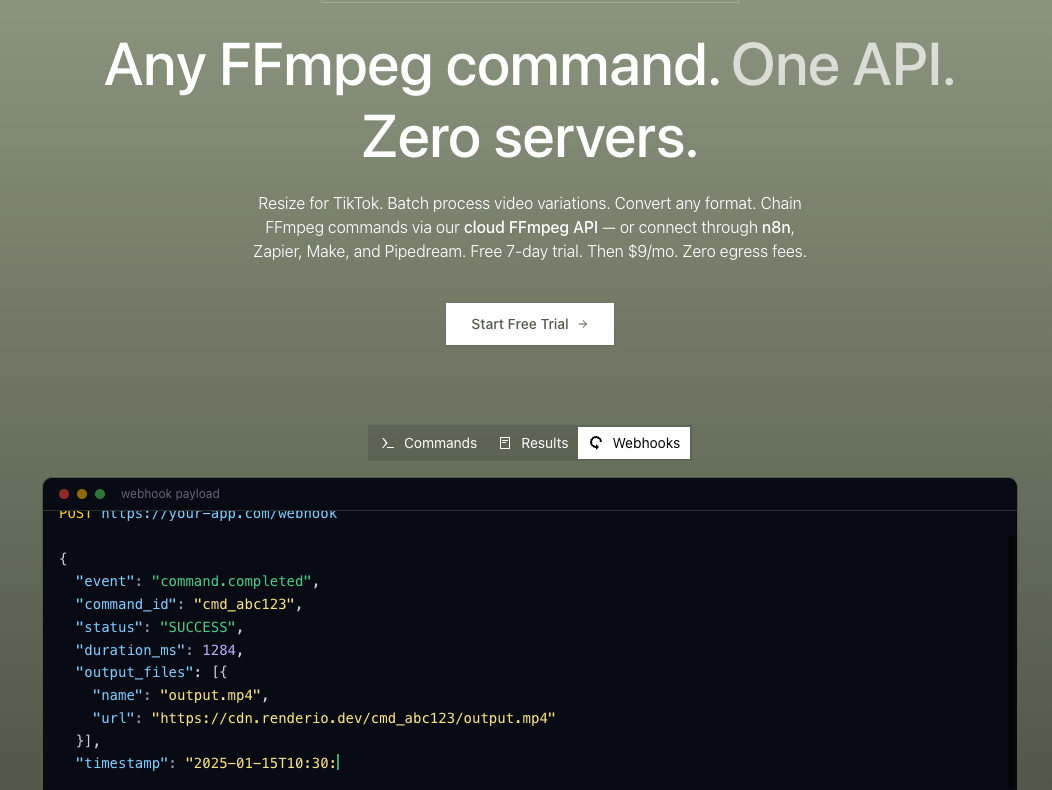Click the "output_files" key in payload
The height and width of the screenshot is (790, 1052).
point(134,673)
